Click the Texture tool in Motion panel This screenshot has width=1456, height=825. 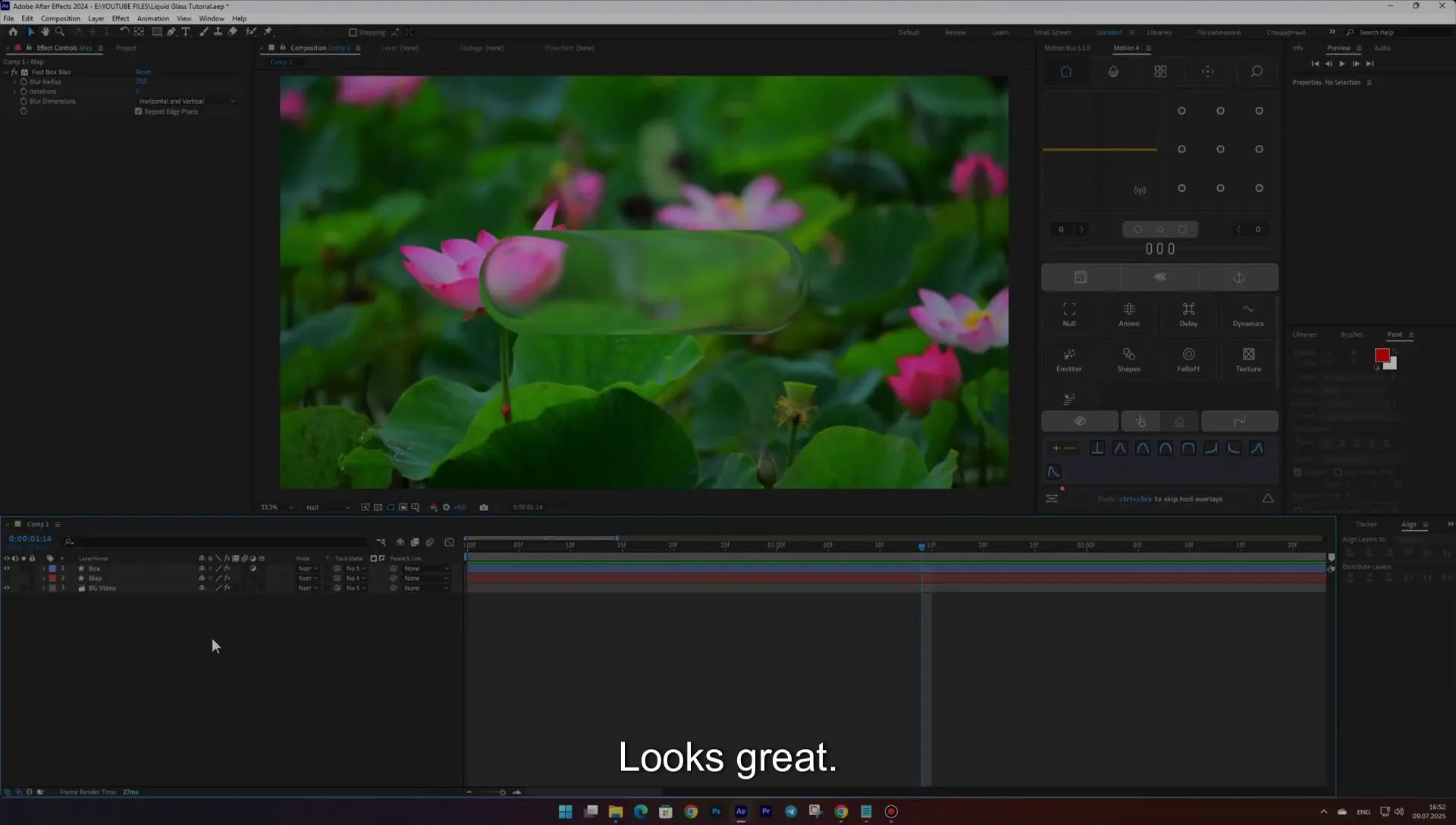1248,360
